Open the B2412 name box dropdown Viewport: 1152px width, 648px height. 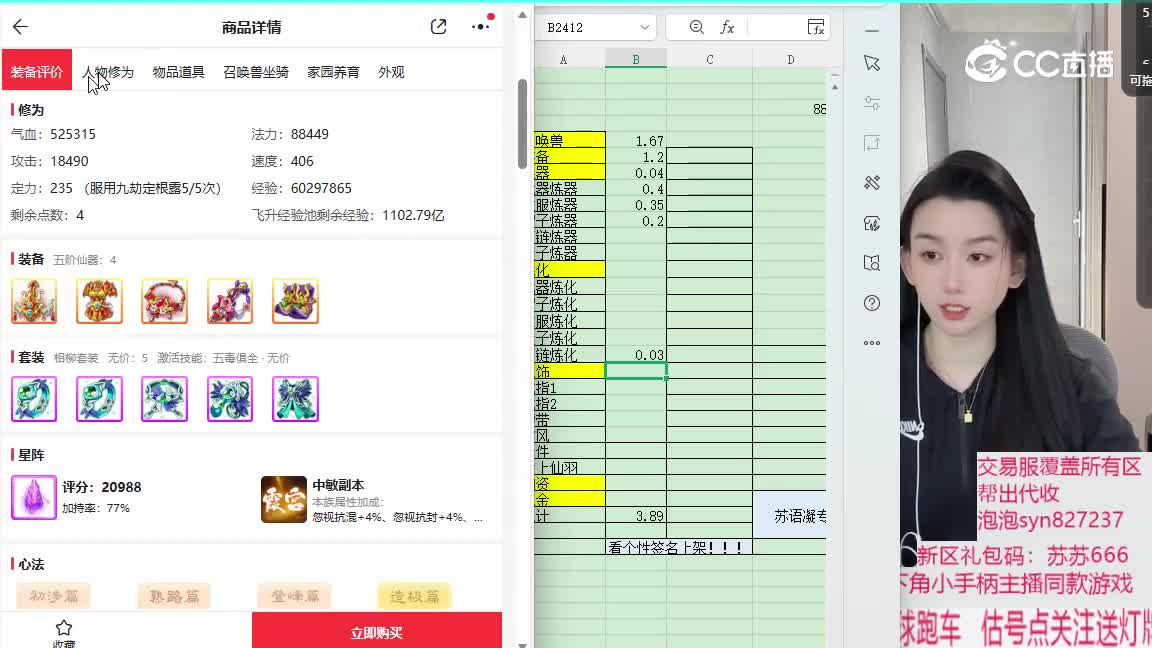click(x=644, y=27)
